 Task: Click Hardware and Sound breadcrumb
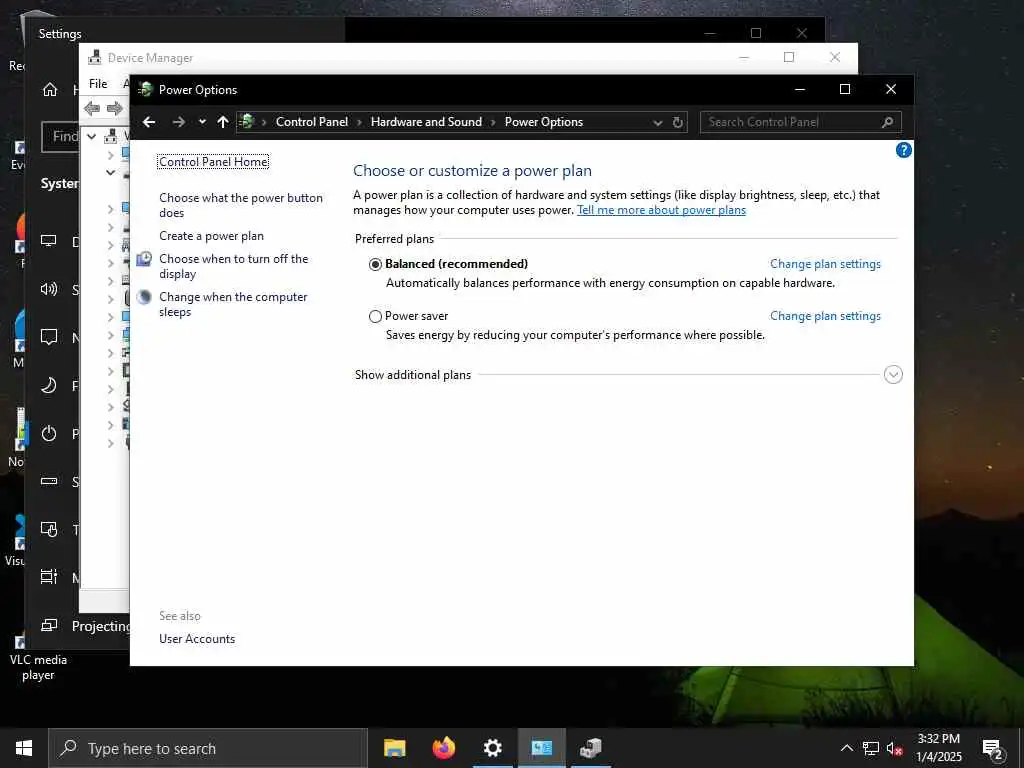(x=426, y=122)
